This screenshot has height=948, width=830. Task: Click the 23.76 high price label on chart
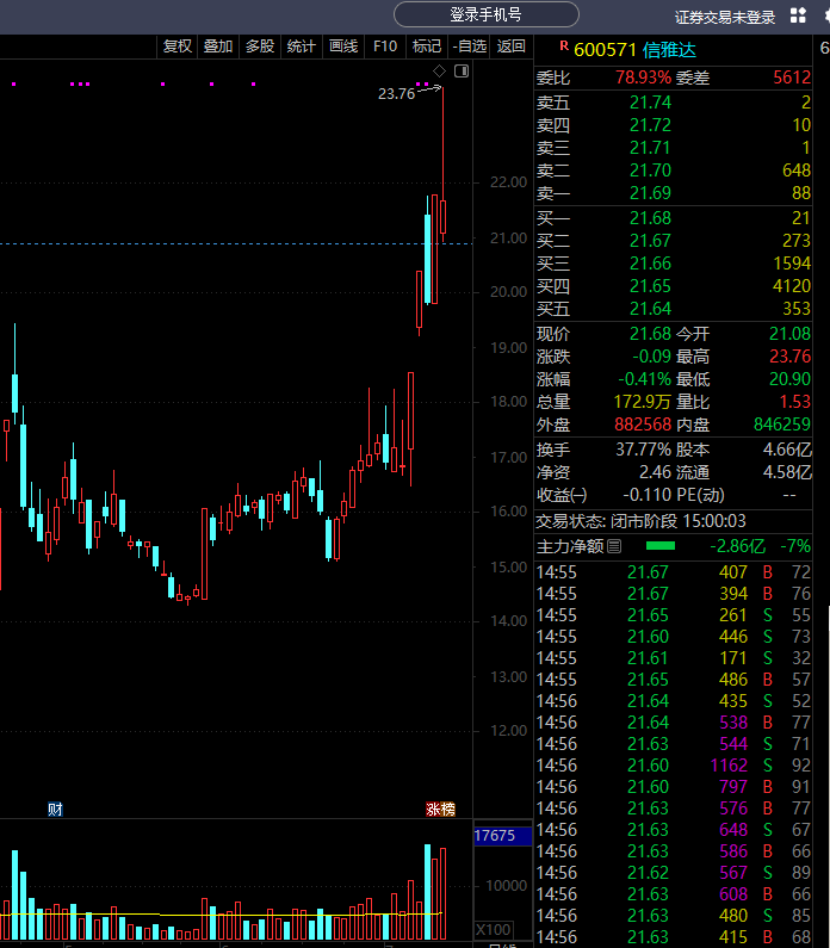(x=397, y=94)
